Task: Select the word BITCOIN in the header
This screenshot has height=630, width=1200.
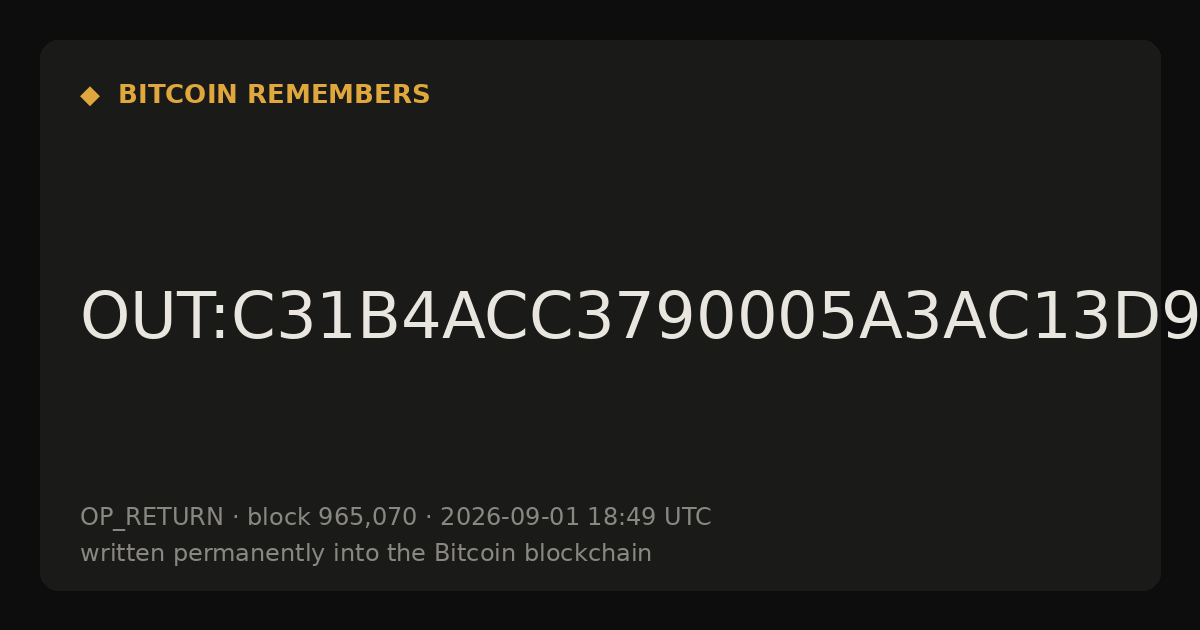Action: 179,95
